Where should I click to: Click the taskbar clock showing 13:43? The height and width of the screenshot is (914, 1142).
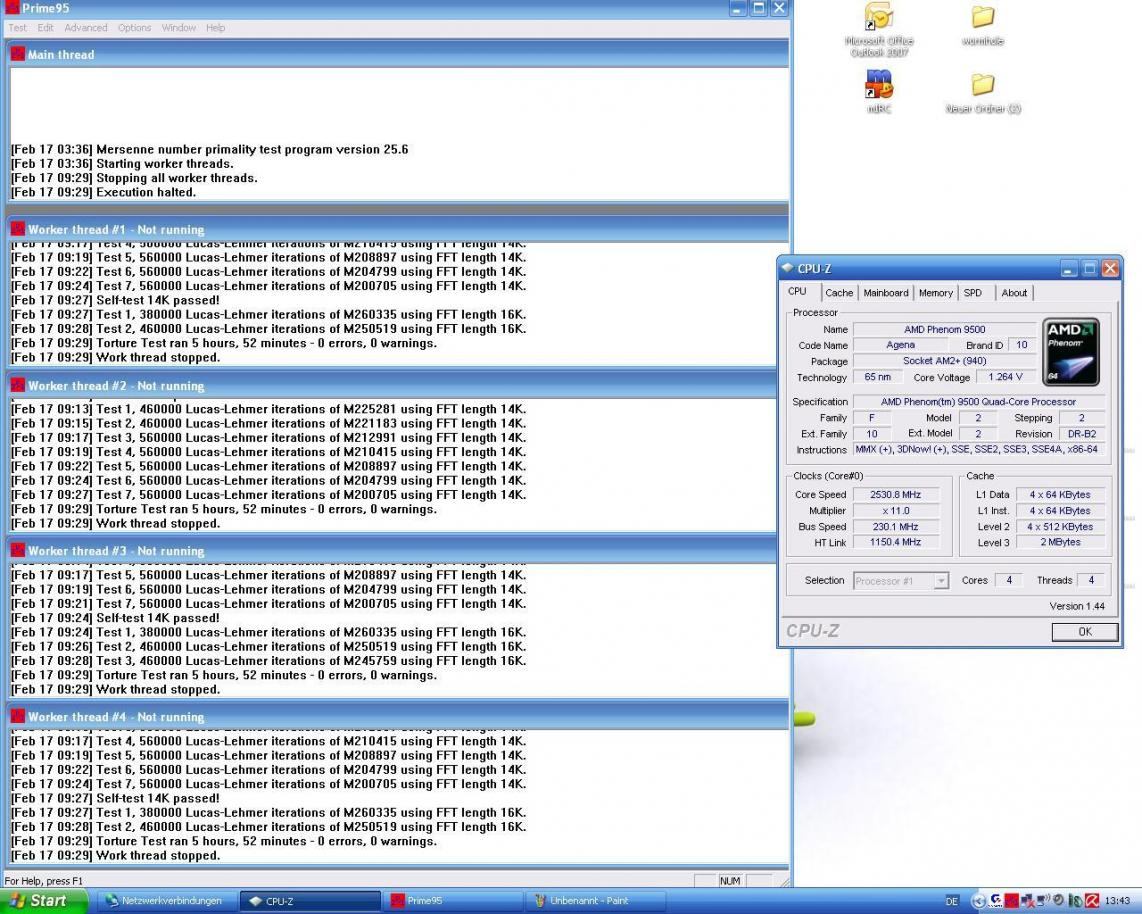click(1117, 902)
